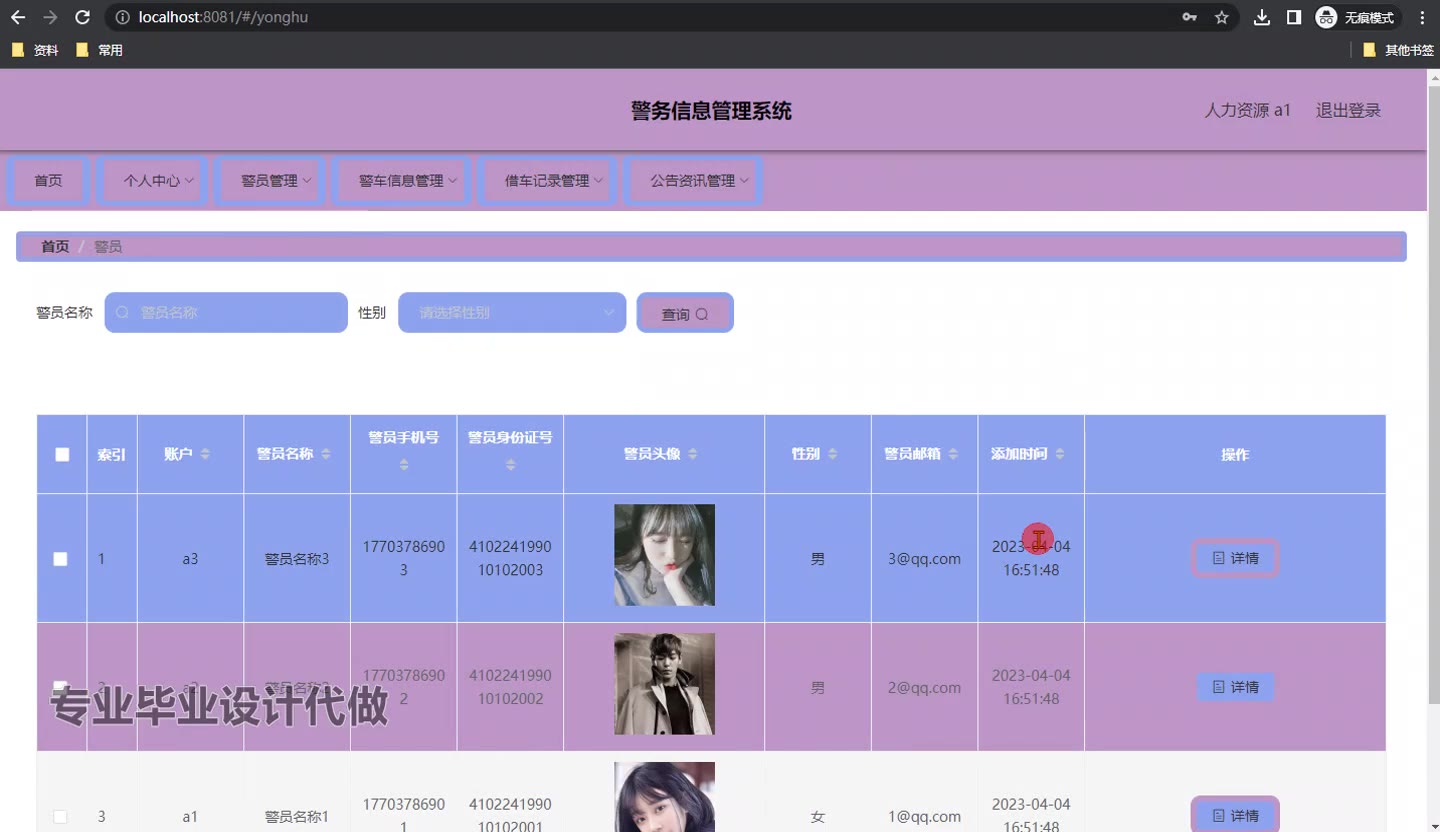This screenshot has width=1440, height=832.
Task: Click the 警员名称1 name cell
Action: click(297, 817)
